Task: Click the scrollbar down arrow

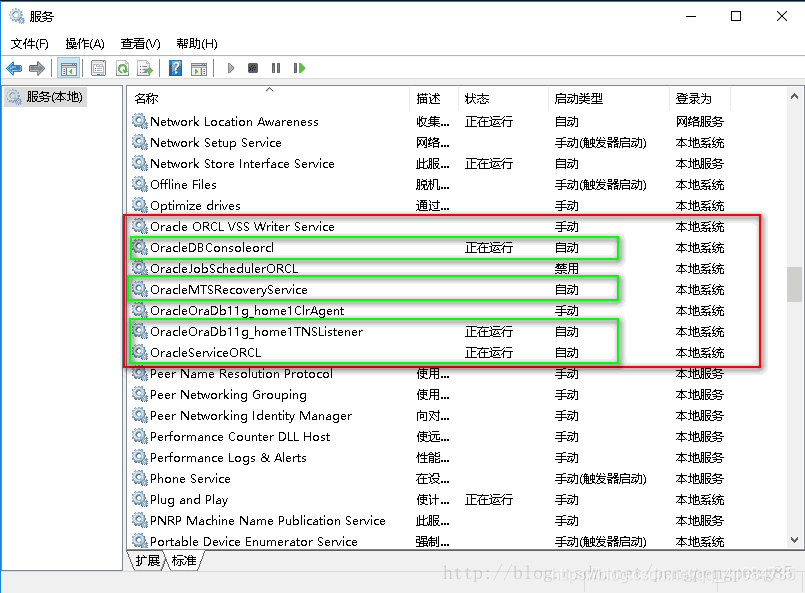Action: (x=794, y=540)
